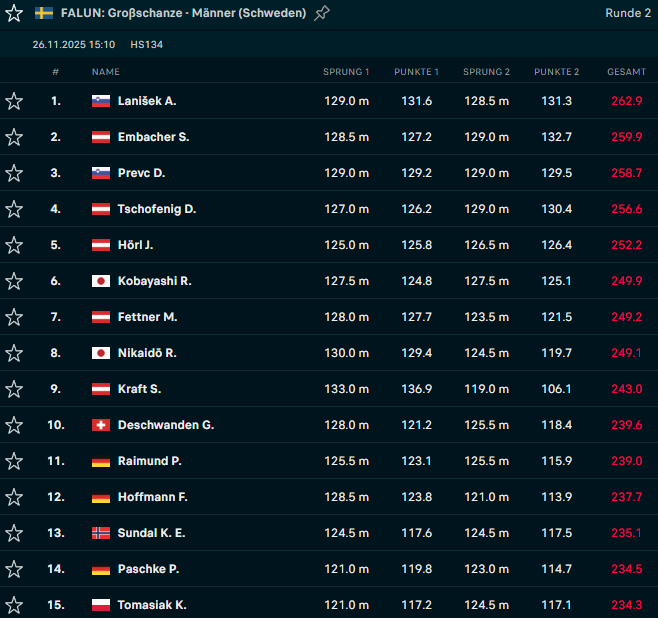Mark Deschwanden G. as favorite
Image resolution: width=658 pixels, height=618 pixels.
coord(14,425)
